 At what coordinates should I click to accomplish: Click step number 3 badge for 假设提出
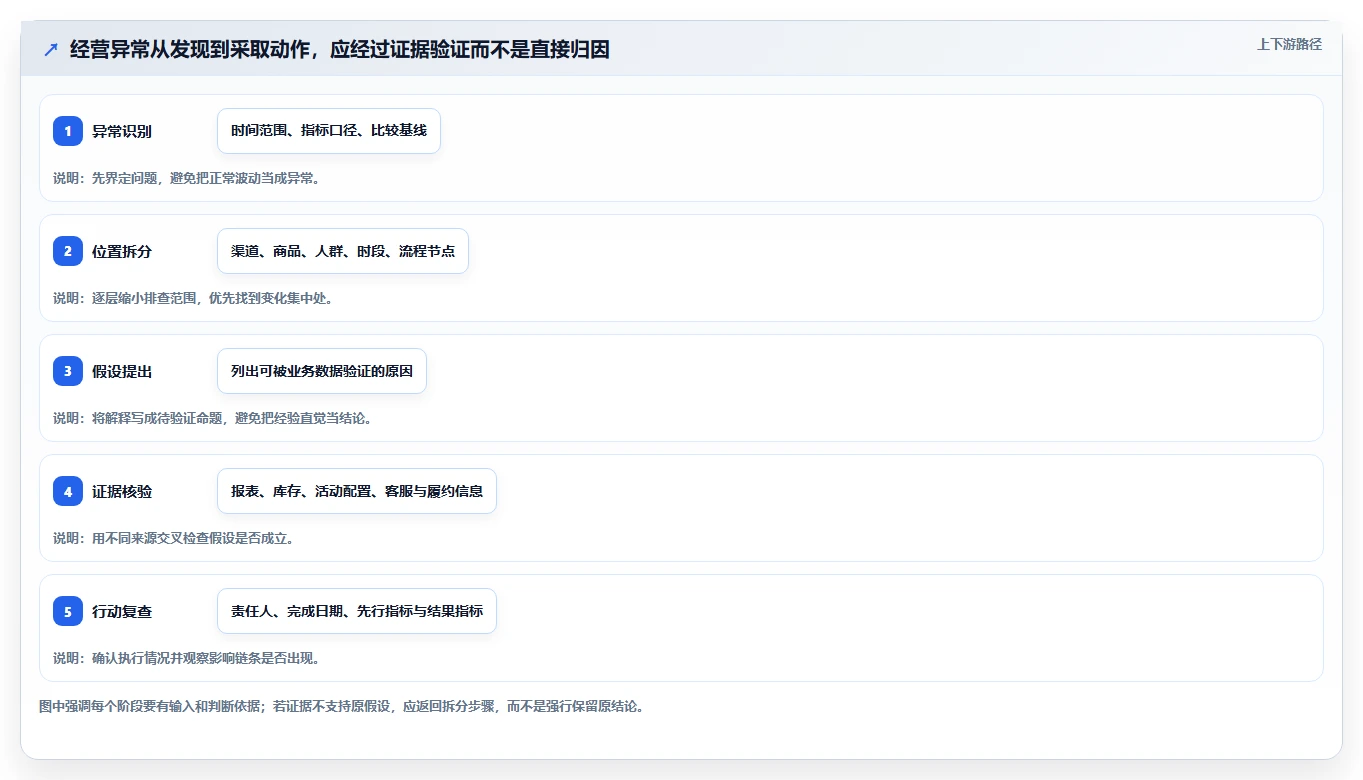[68, 371]
